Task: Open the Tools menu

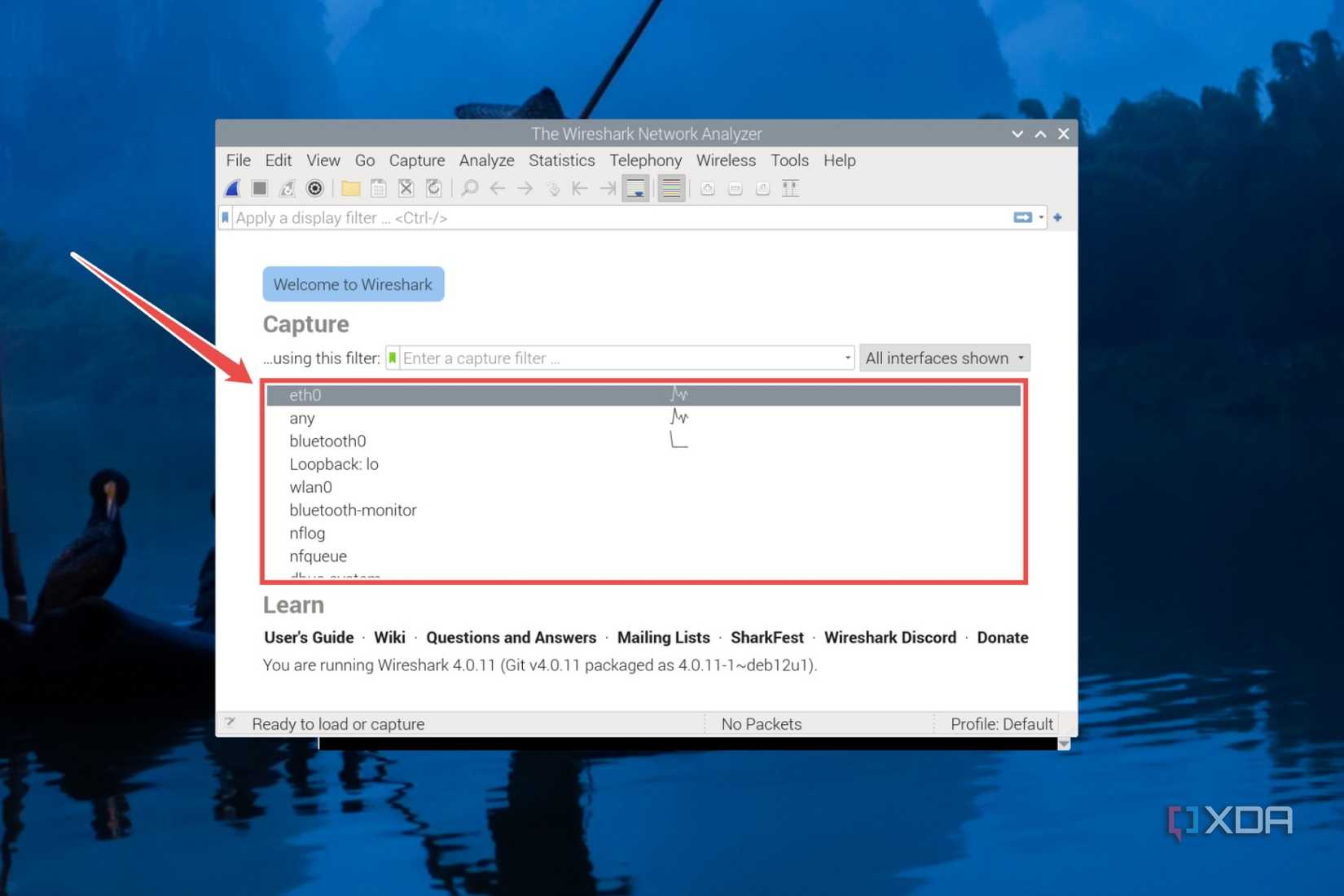Action: point(790,160)
